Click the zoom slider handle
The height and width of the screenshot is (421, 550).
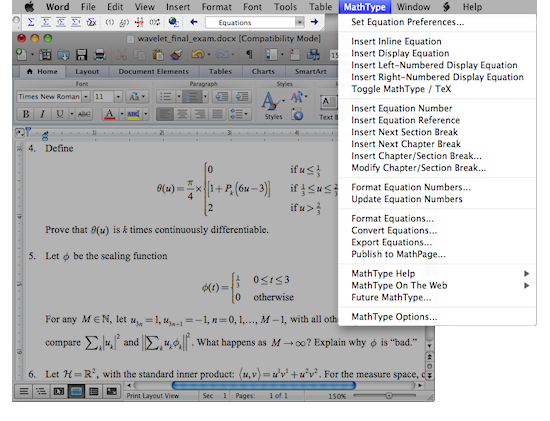click(x=389, y=396)
